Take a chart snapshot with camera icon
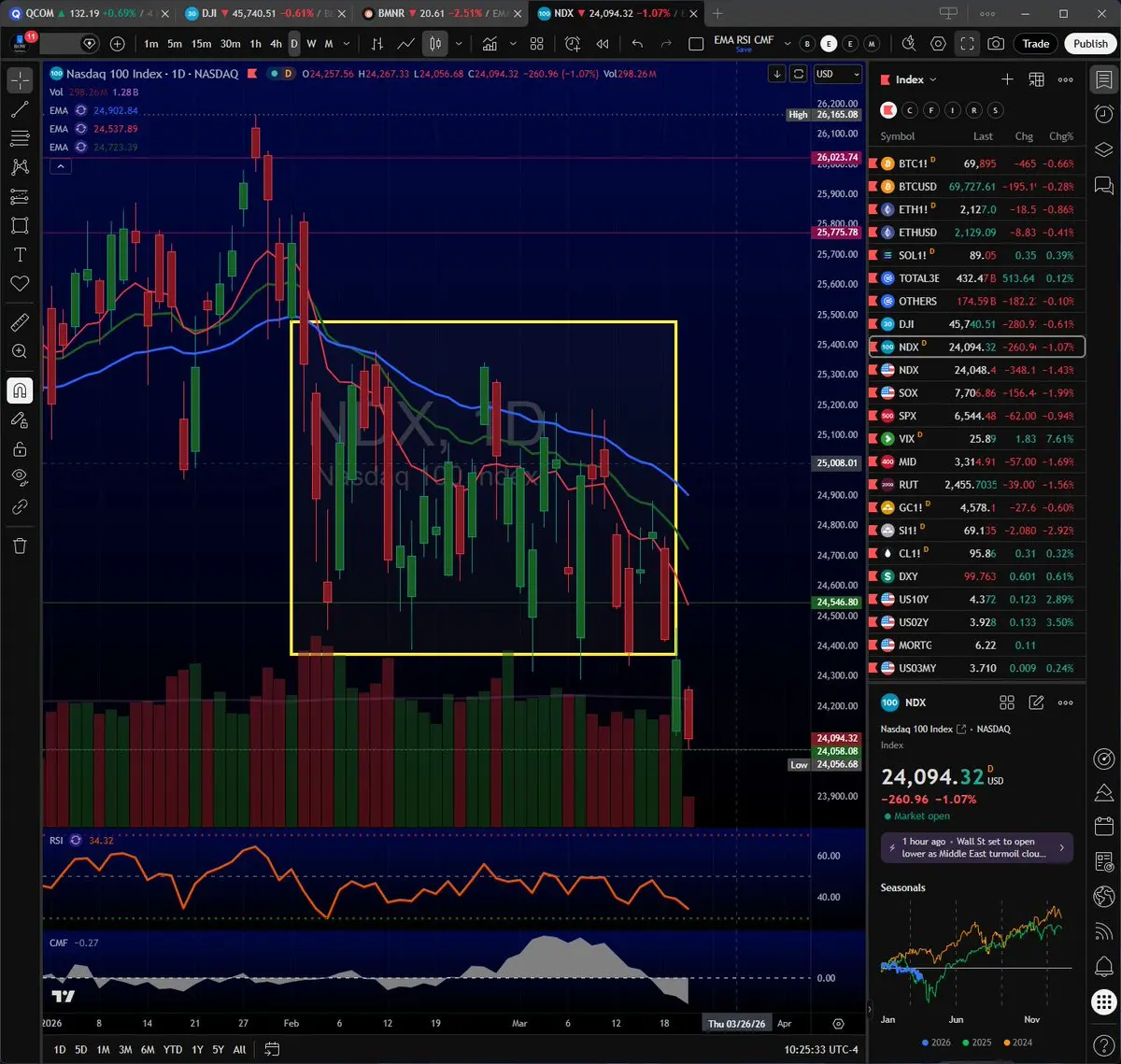Screen dimensions: 1121x1064 point(997,44)
